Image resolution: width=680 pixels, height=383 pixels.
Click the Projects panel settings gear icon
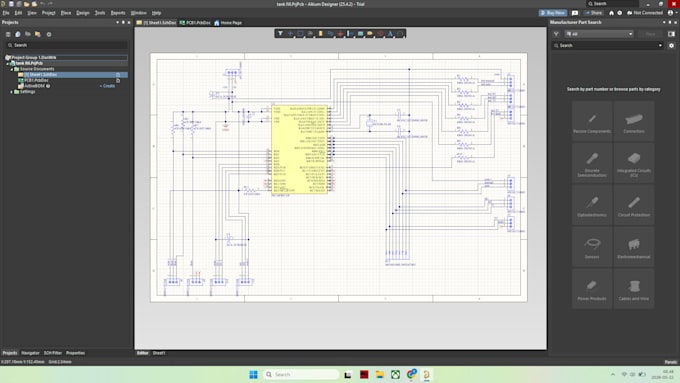[x=49, y=34]
